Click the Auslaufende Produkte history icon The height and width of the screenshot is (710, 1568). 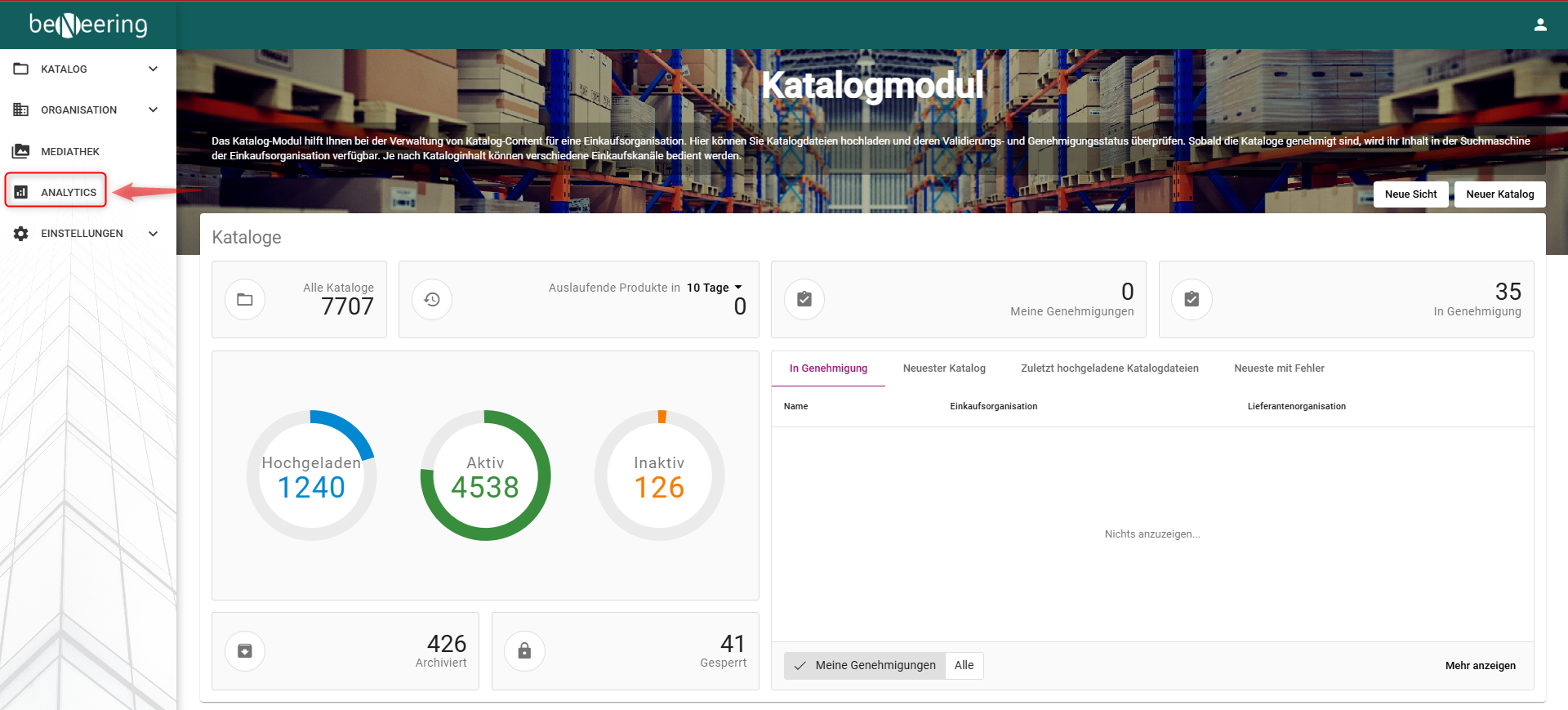click(432, 299)
